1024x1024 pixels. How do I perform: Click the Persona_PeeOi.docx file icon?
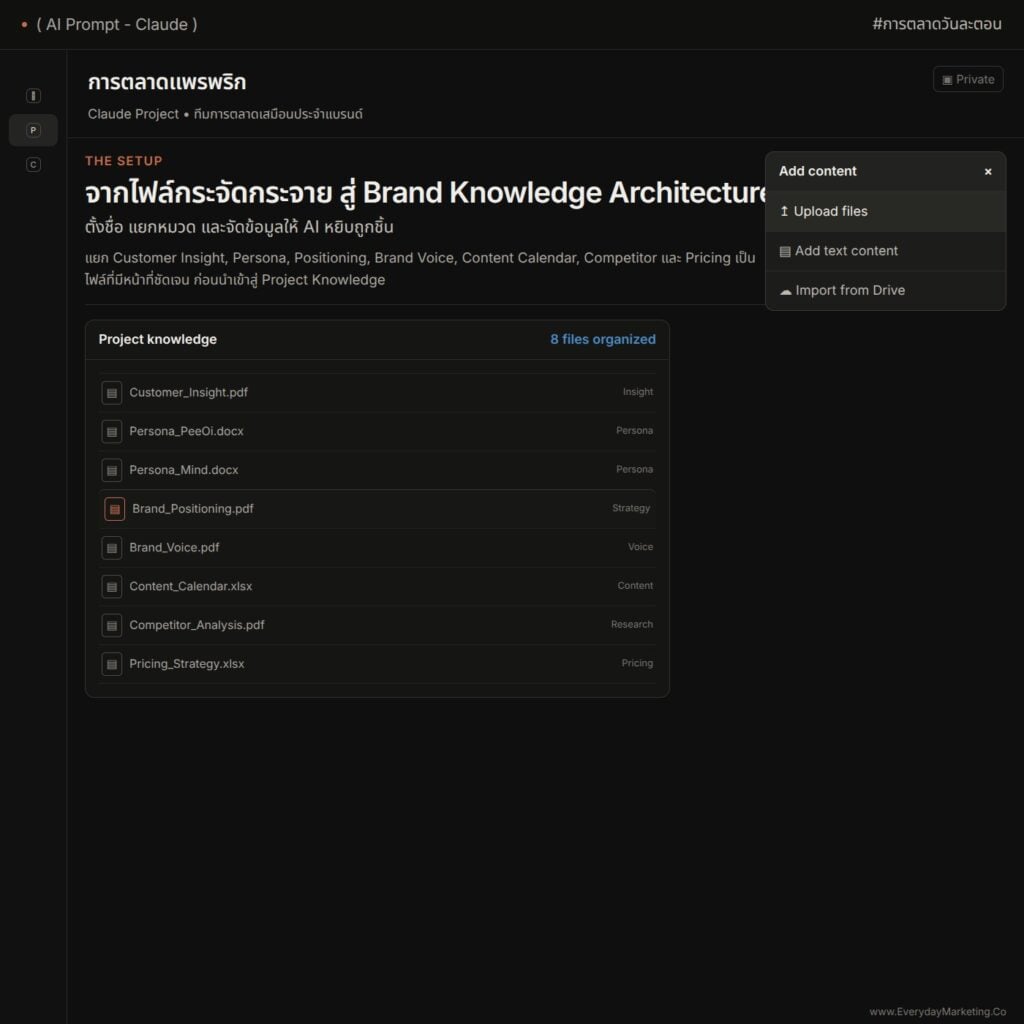(112, 432)
